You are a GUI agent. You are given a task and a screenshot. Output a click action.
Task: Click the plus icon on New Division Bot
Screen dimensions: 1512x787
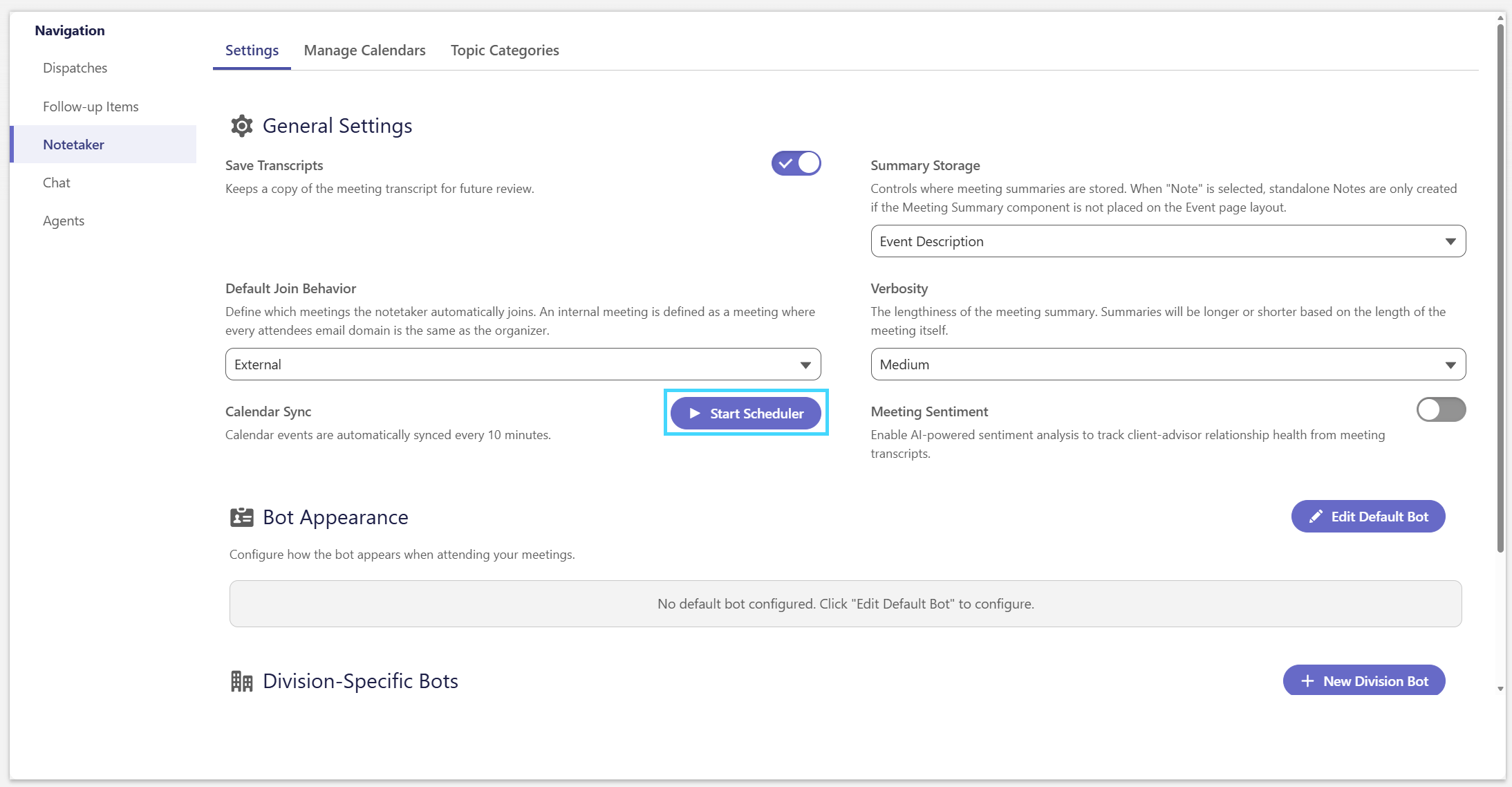1307,681
